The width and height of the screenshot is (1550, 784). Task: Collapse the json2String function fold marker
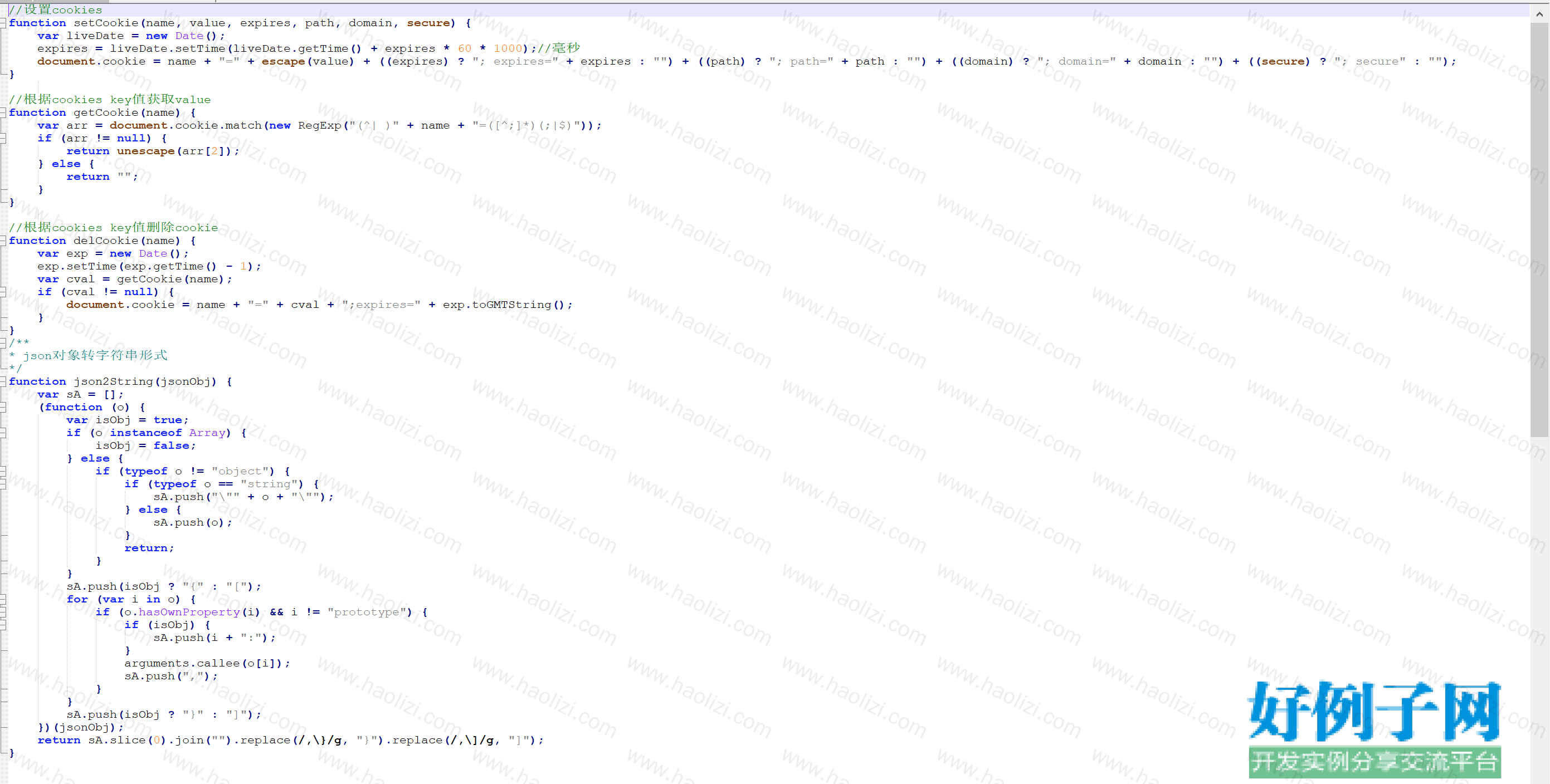3,381
